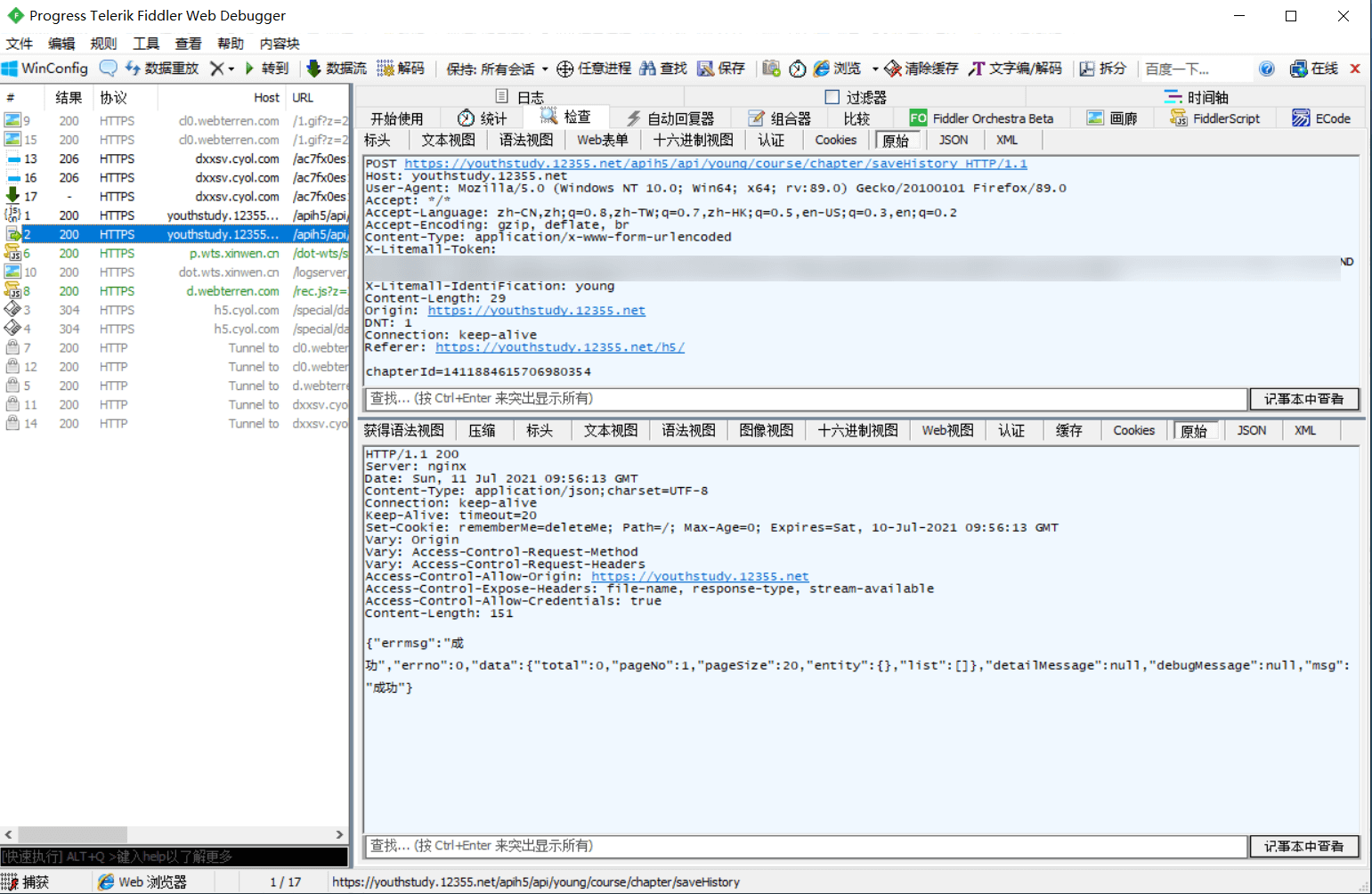This screenshot has height=894, width=1372.
Task: Switch request inspector to Web表单
Action: 602,140
